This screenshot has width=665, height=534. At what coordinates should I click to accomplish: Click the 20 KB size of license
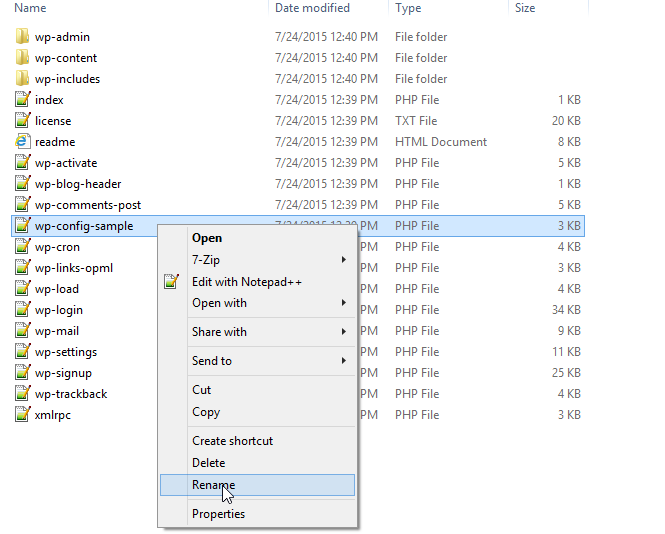tap(566, 121)
